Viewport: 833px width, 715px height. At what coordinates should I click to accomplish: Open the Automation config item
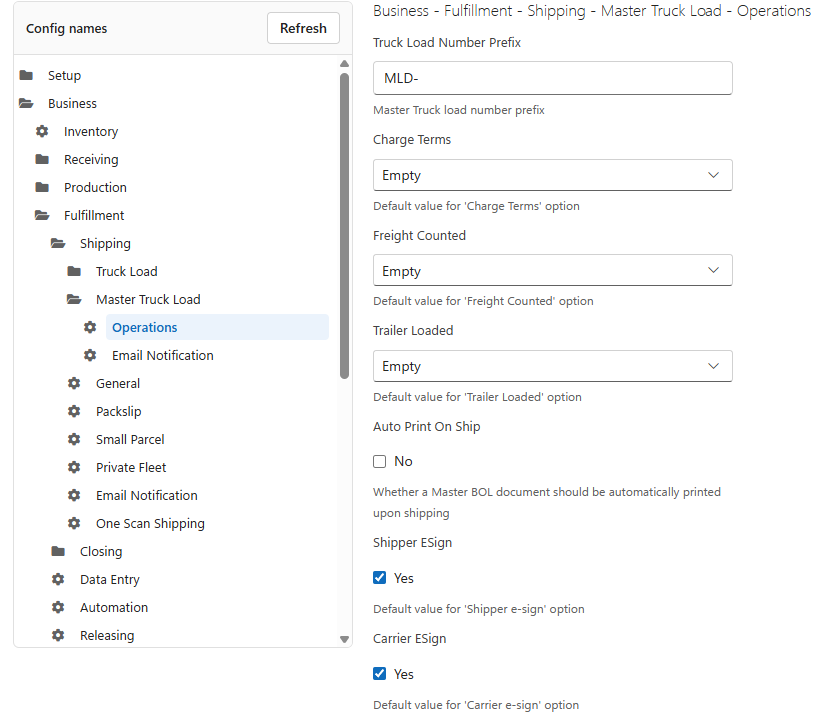pos(114,607)
